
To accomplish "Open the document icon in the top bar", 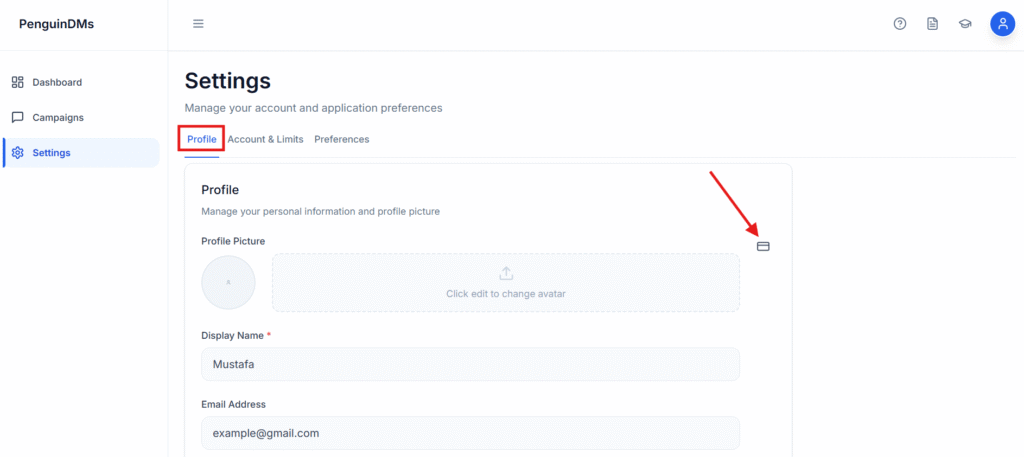I will click(932, 24).
